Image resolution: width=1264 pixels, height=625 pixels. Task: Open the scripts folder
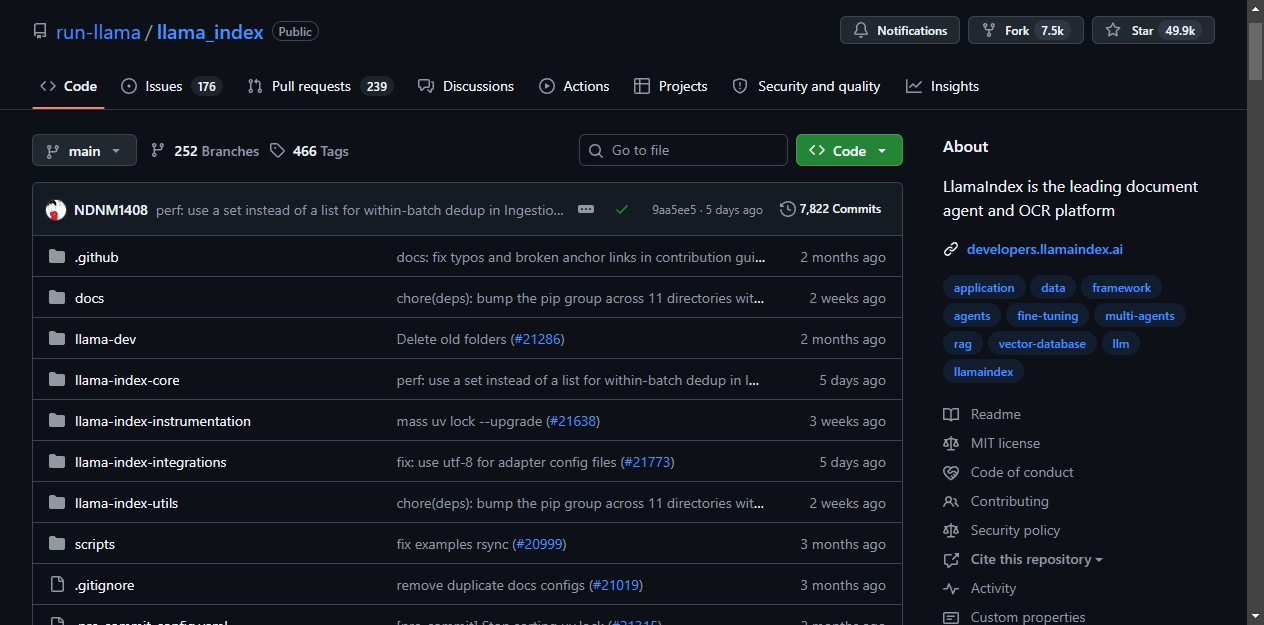click(x=95, y=544)
